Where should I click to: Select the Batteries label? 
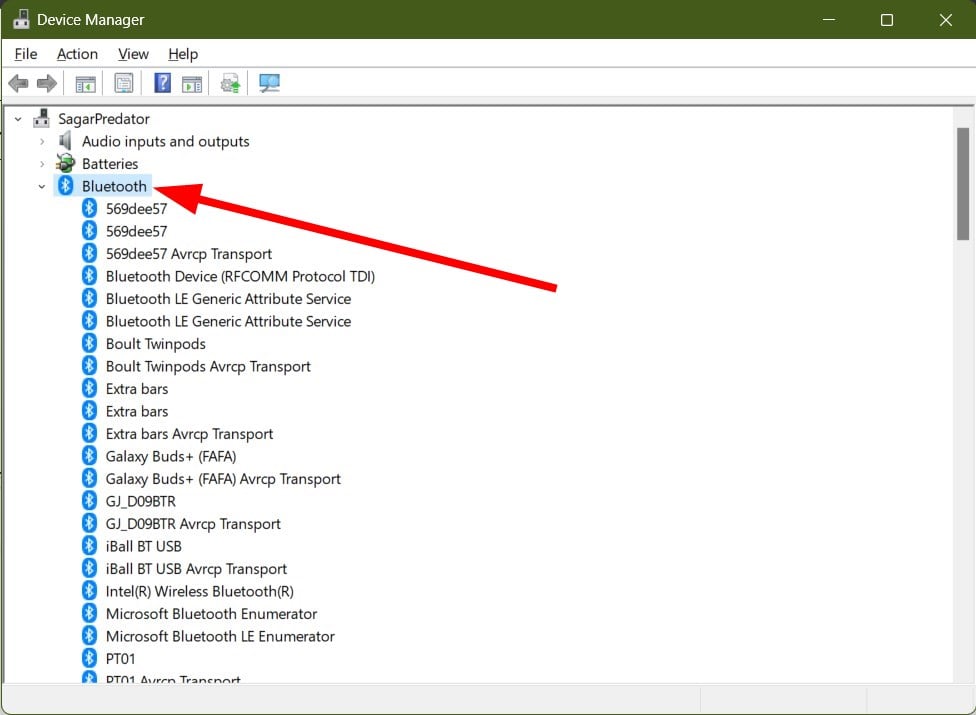click(110, 164)
